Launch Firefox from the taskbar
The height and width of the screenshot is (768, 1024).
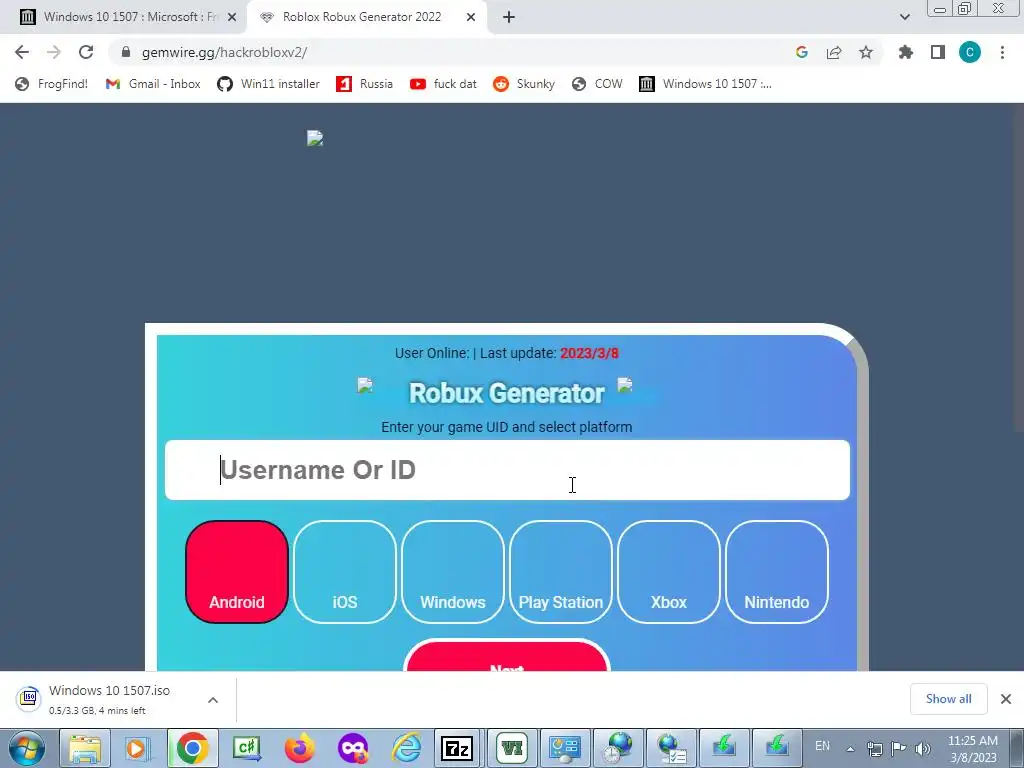[299, 748]
